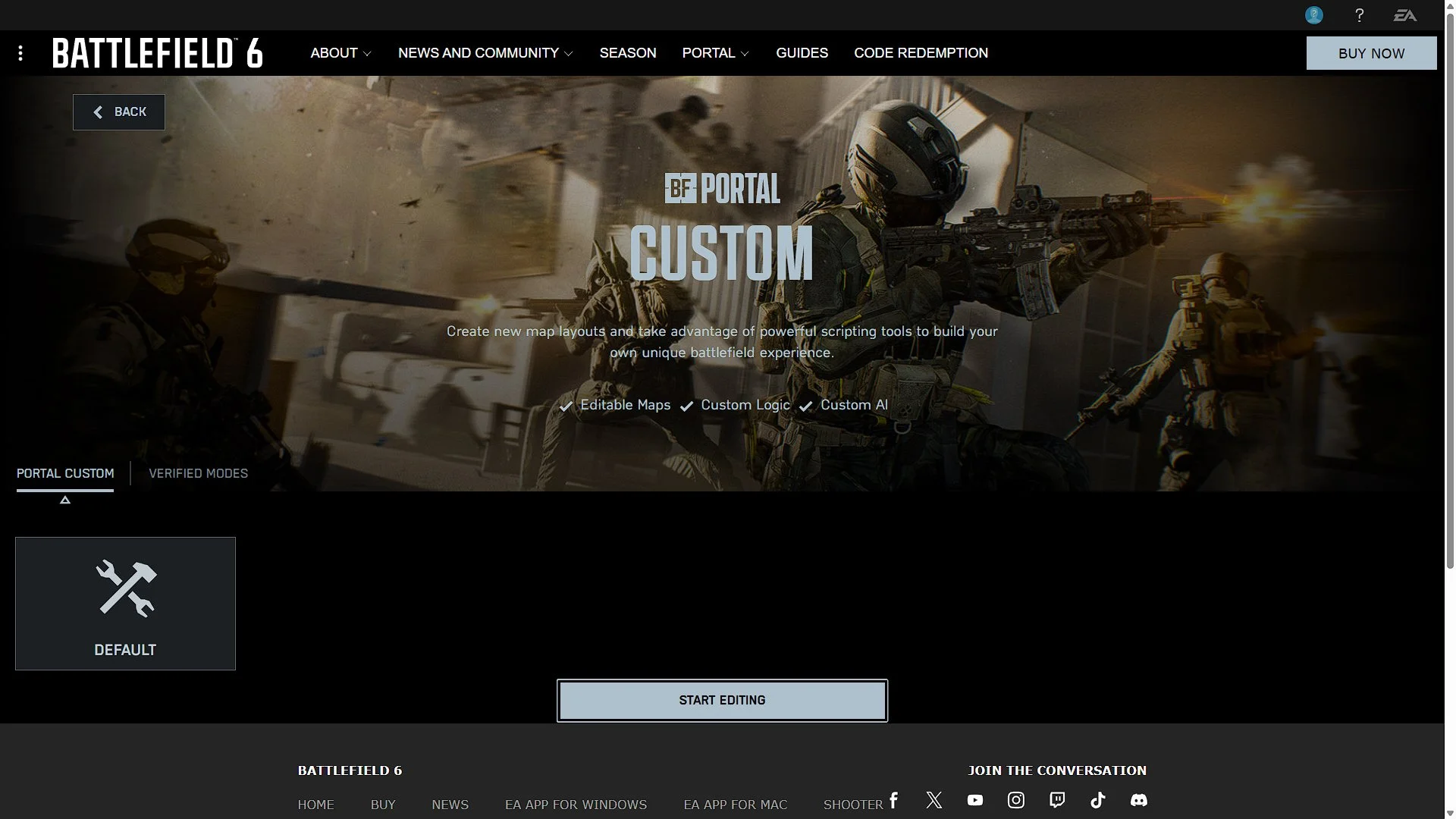
Task: Select the Portal Custom tab
Action: pos(65,473)
